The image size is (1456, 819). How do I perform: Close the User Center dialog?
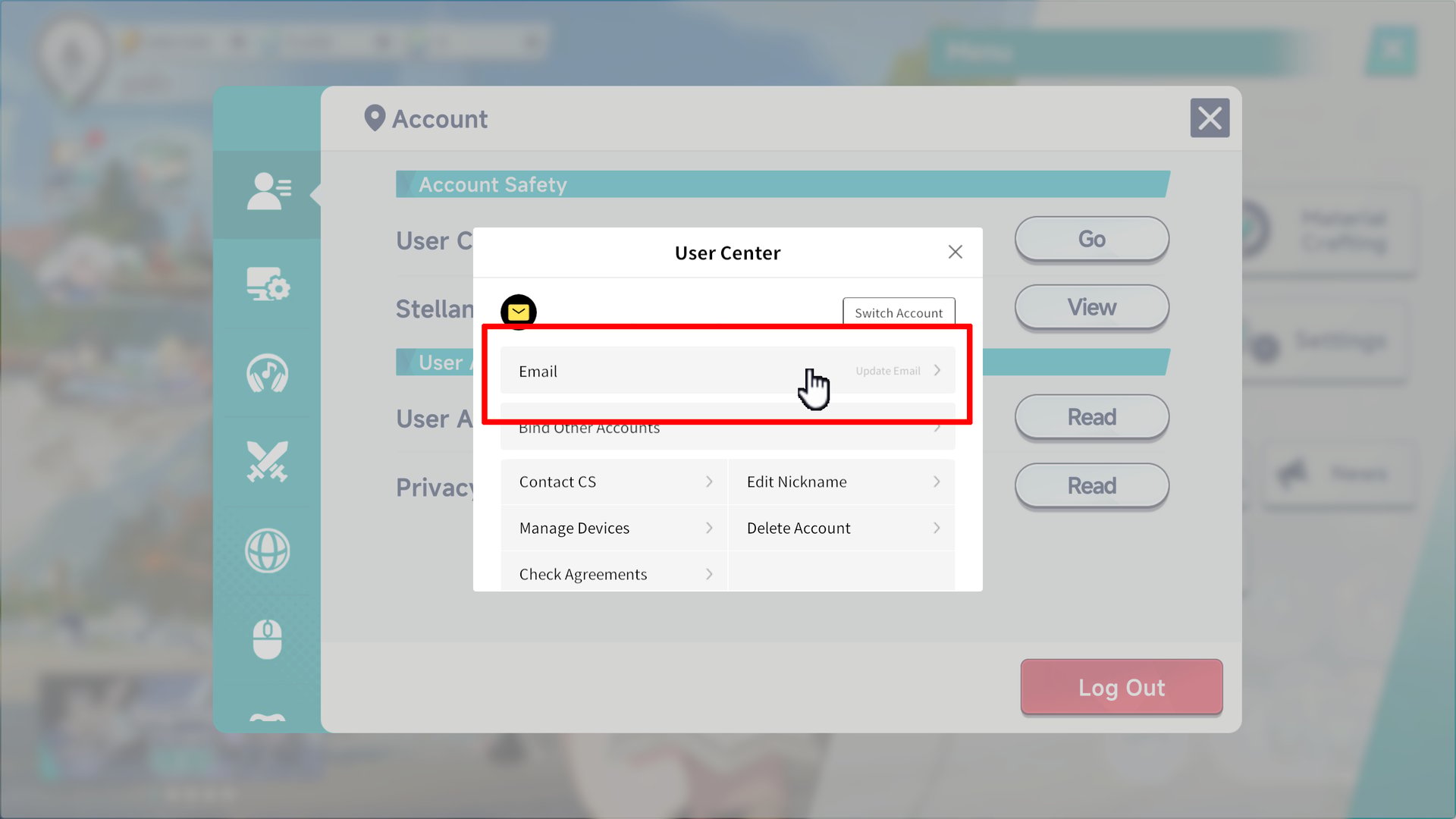coord(955,252)
